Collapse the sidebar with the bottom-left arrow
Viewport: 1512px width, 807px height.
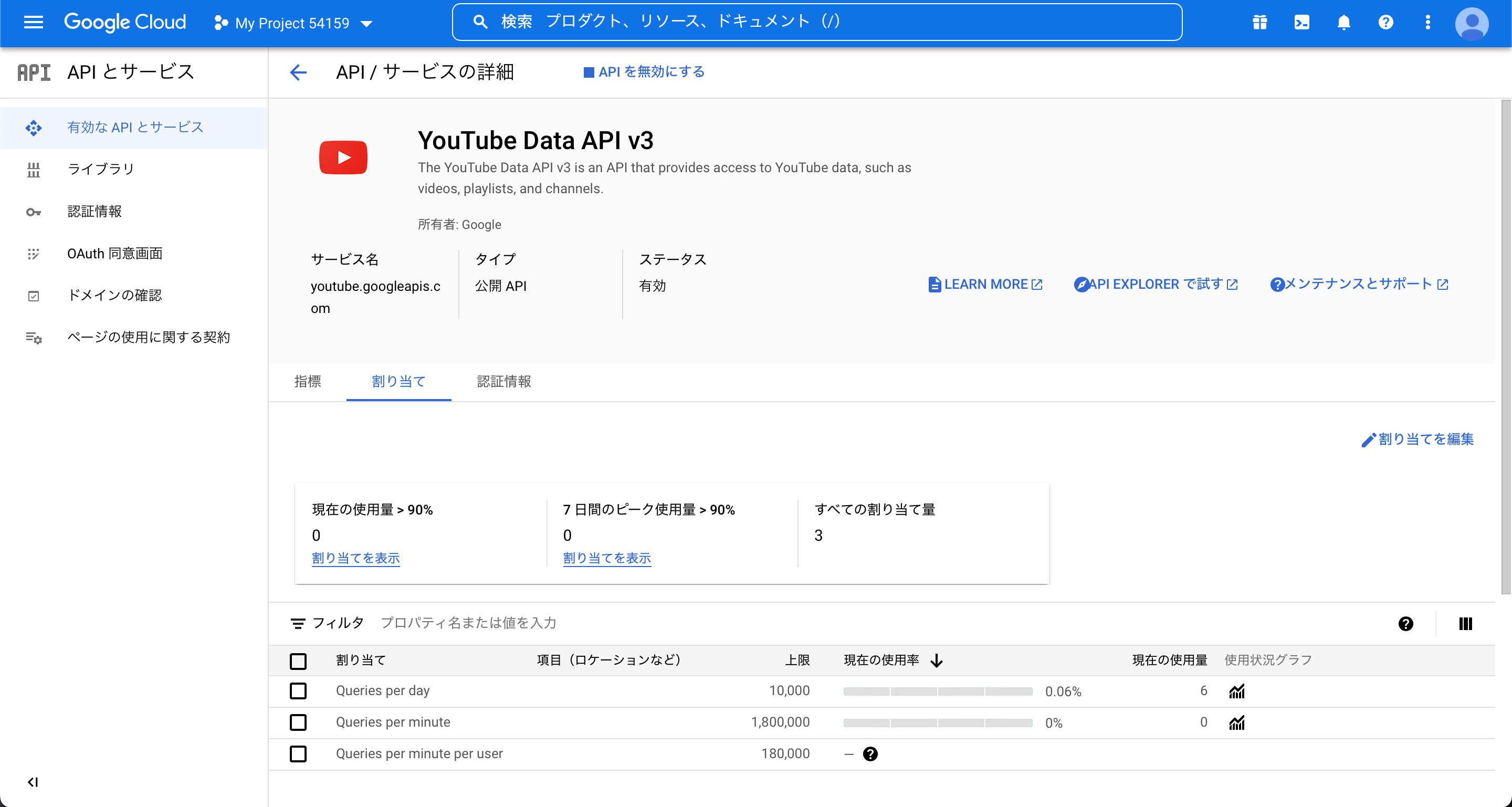coord(33,781)
